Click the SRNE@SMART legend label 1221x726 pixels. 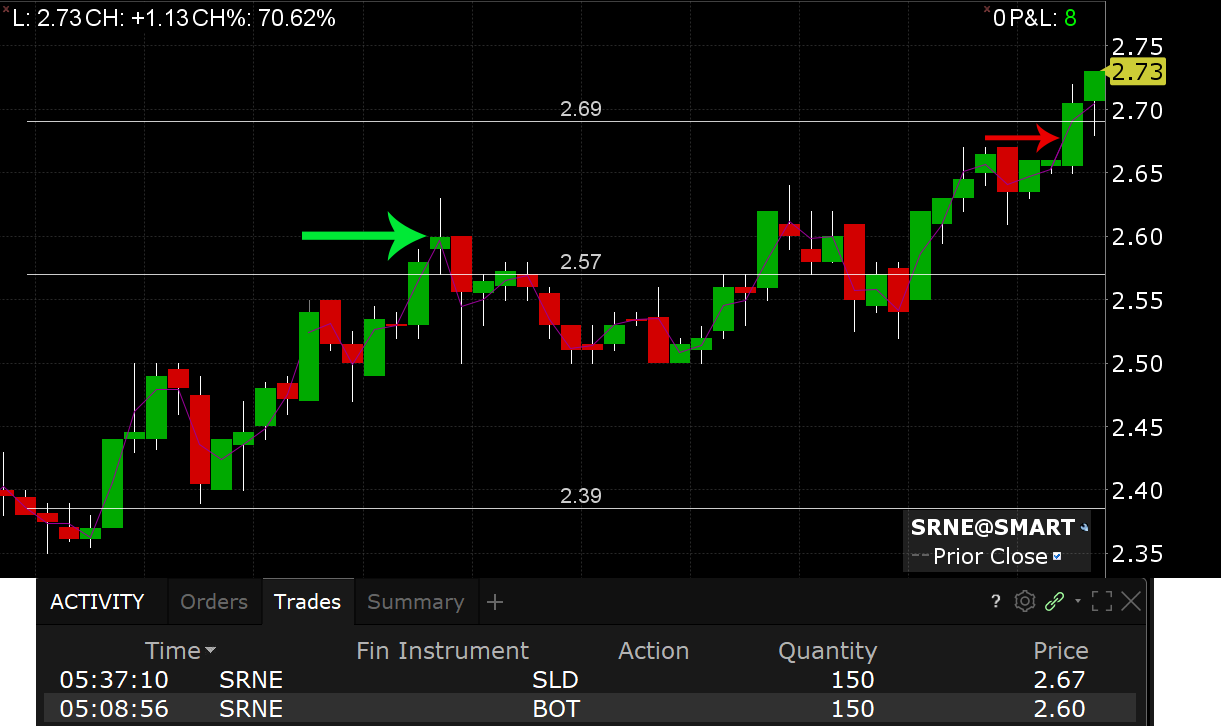click(992, 527)
